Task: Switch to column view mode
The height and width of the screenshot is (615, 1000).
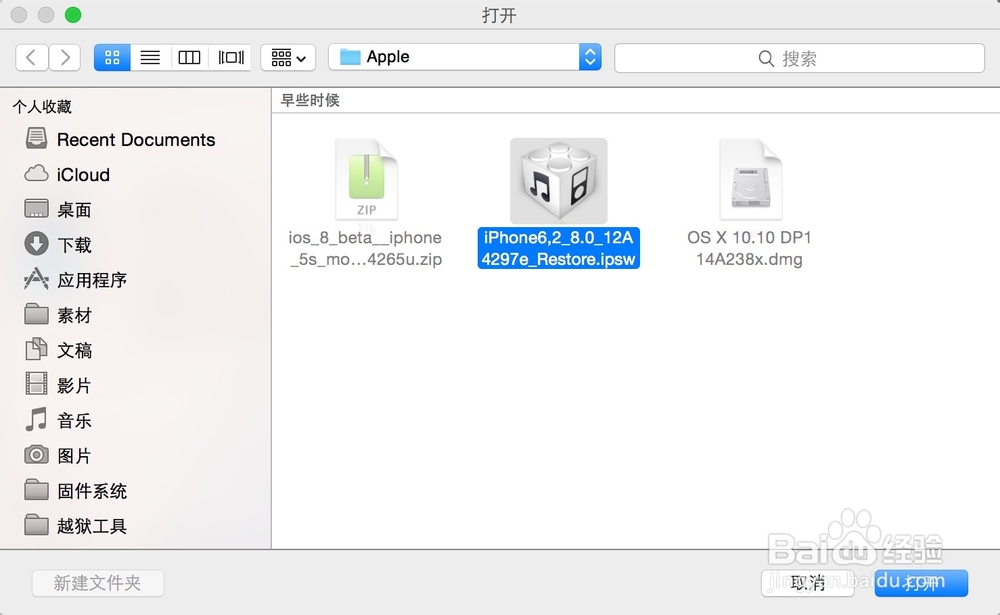Action: click(x=188, y=57)
